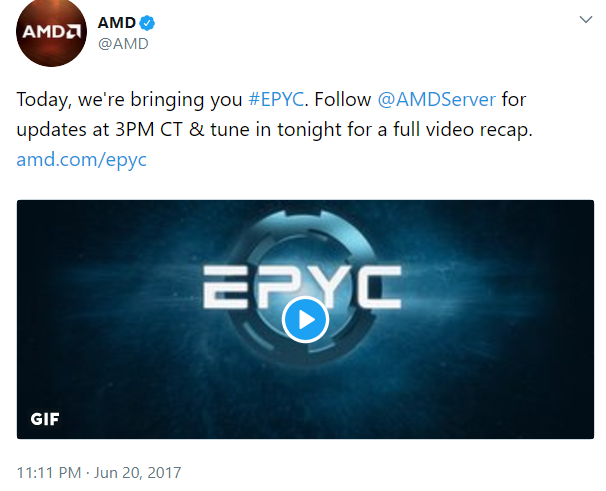Screen dimensions: 606x491
Task: Click the GIF label badge on the media
Action: 45,419
